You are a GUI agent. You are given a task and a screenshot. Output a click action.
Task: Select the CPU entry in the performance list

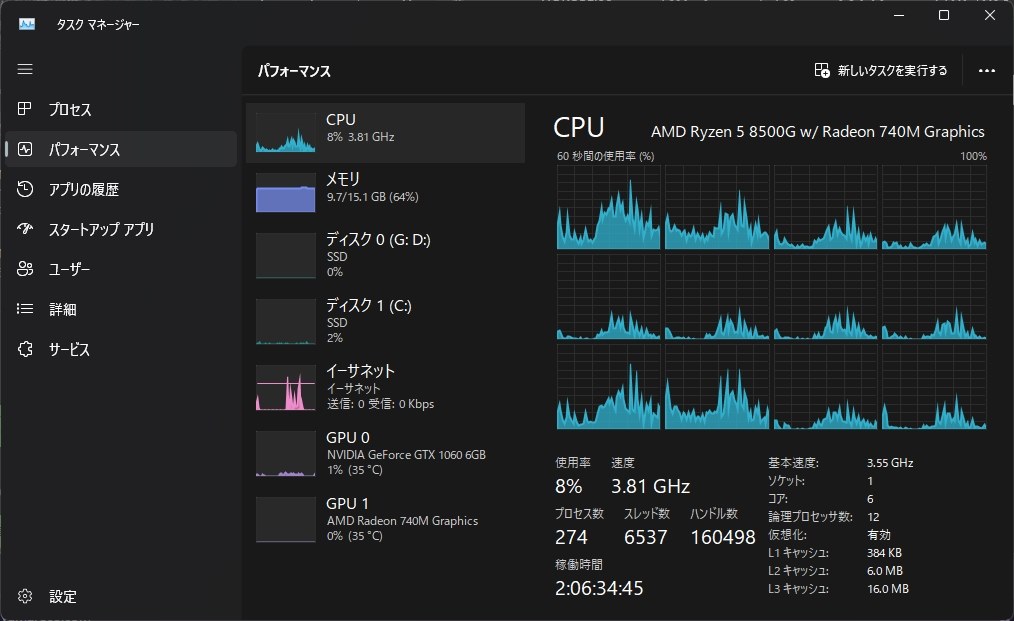point(387,131)
